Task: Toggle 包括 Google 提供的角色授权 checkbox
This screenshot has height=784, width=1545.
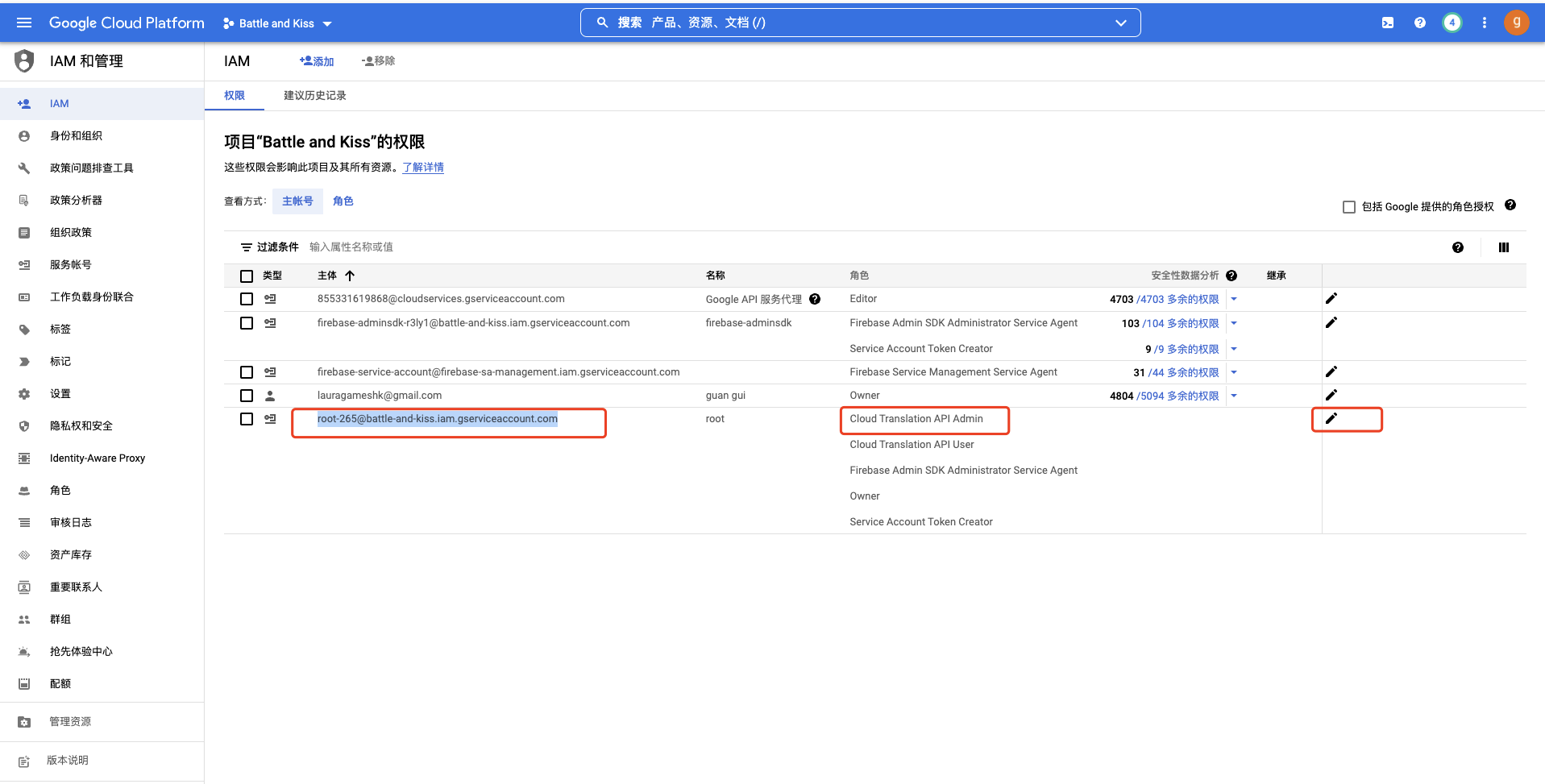Action: (x=1349, y=207)
